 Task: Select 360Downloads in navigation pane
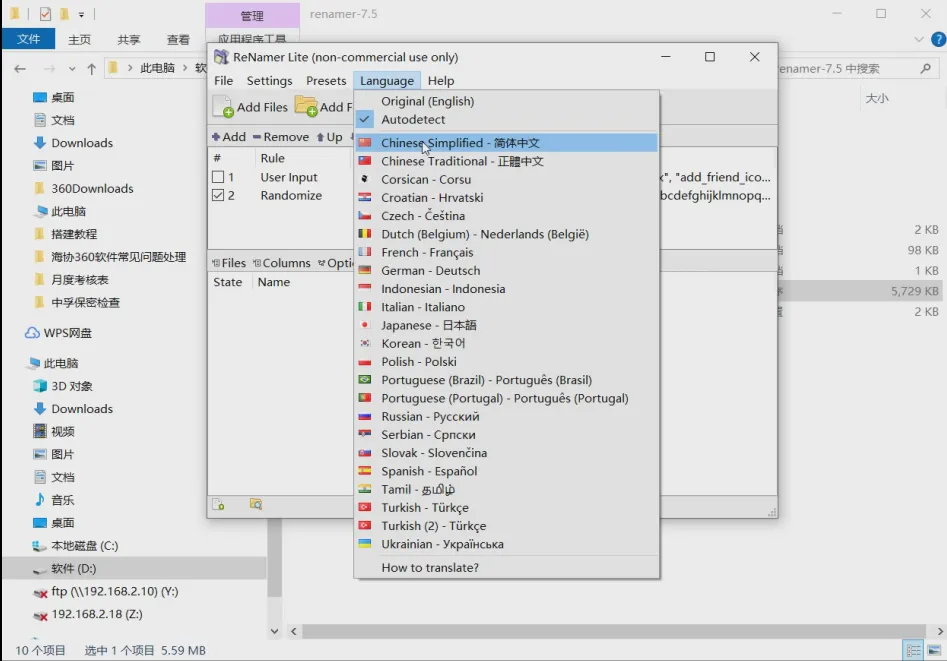pyautogui.click(x=92, y=189)
